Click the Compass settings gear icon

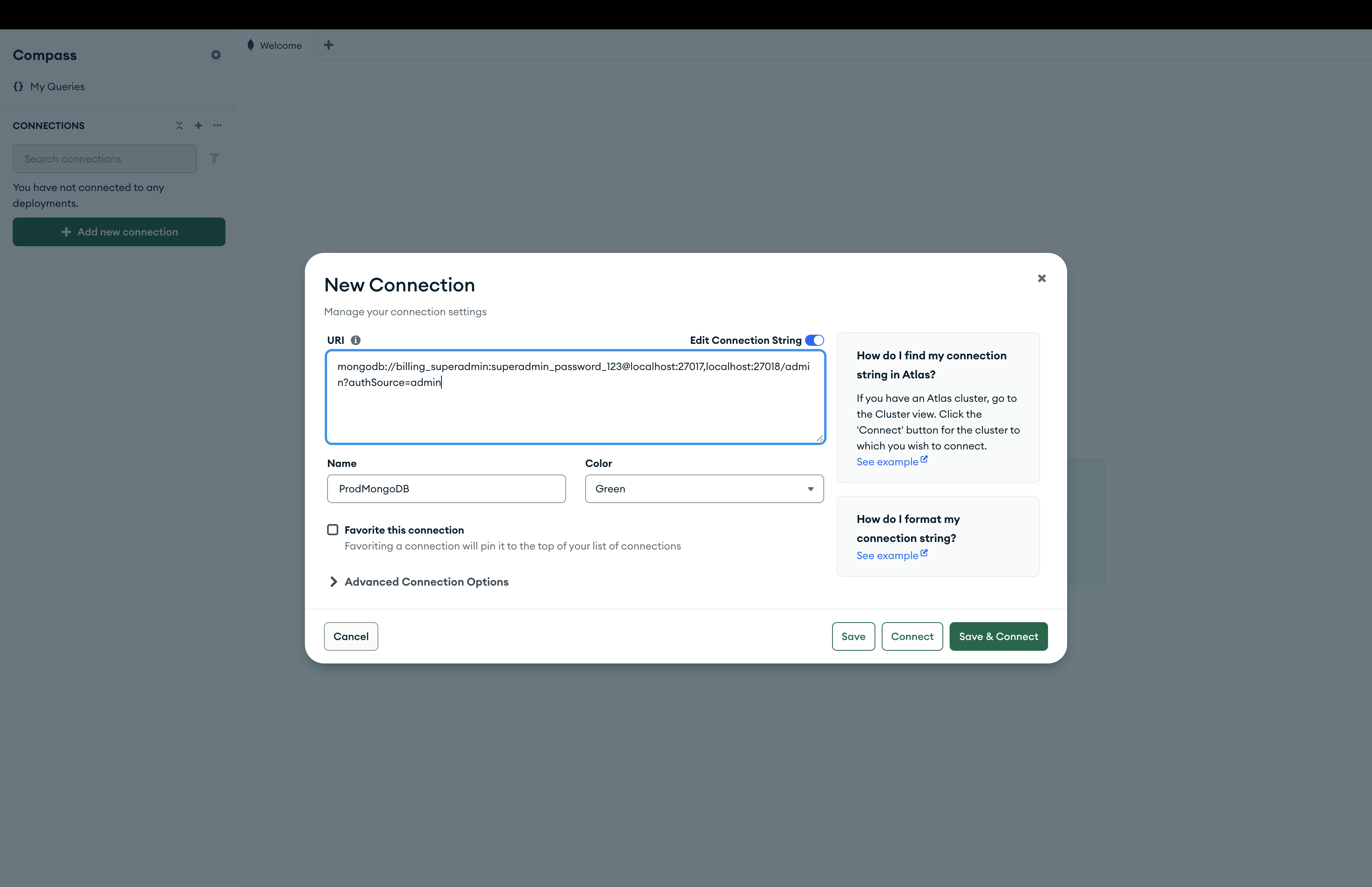tap(216, 55)
